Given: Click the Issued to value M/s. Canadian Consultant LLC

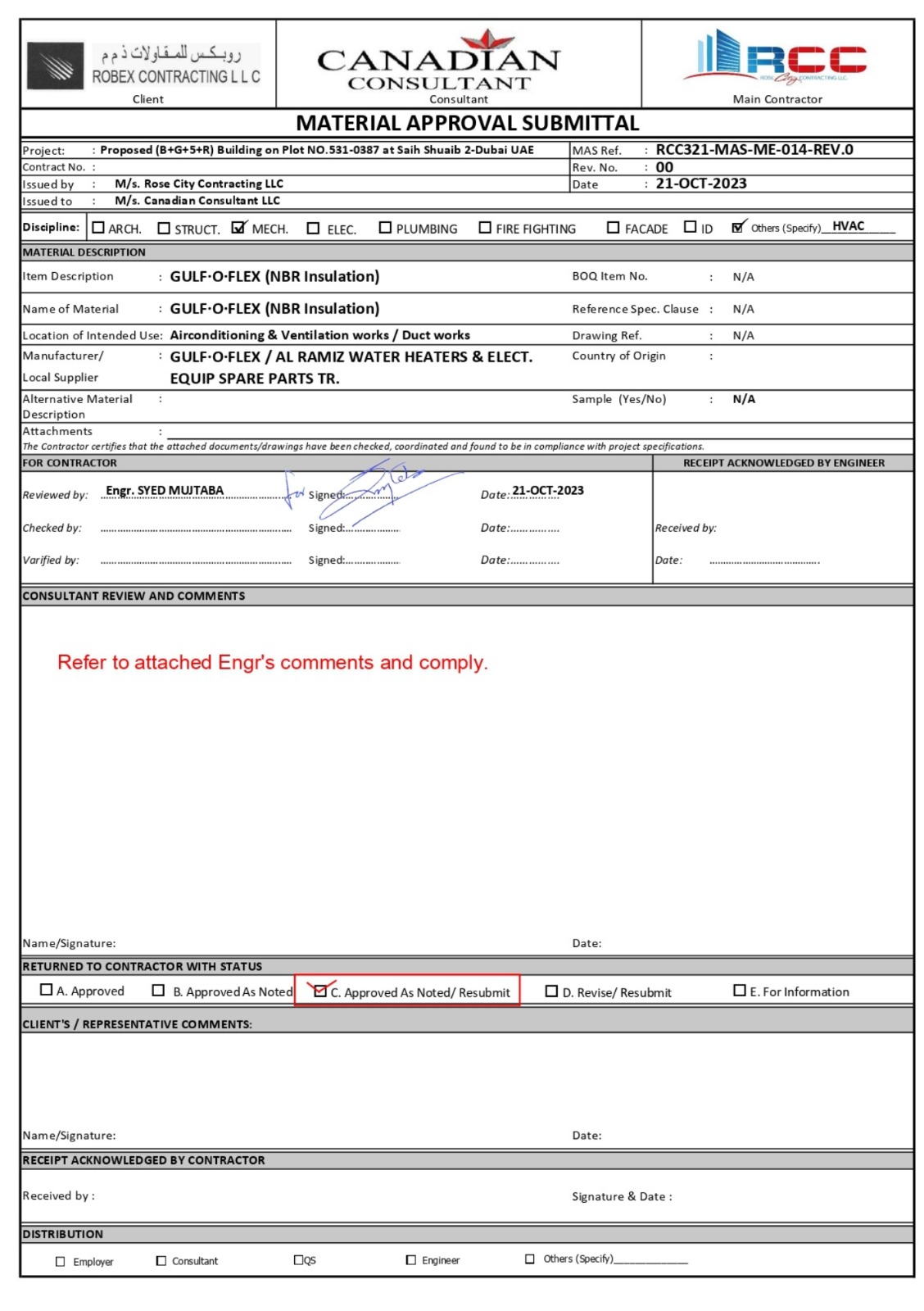Looking at the screenshot, I should click(197, 201).
